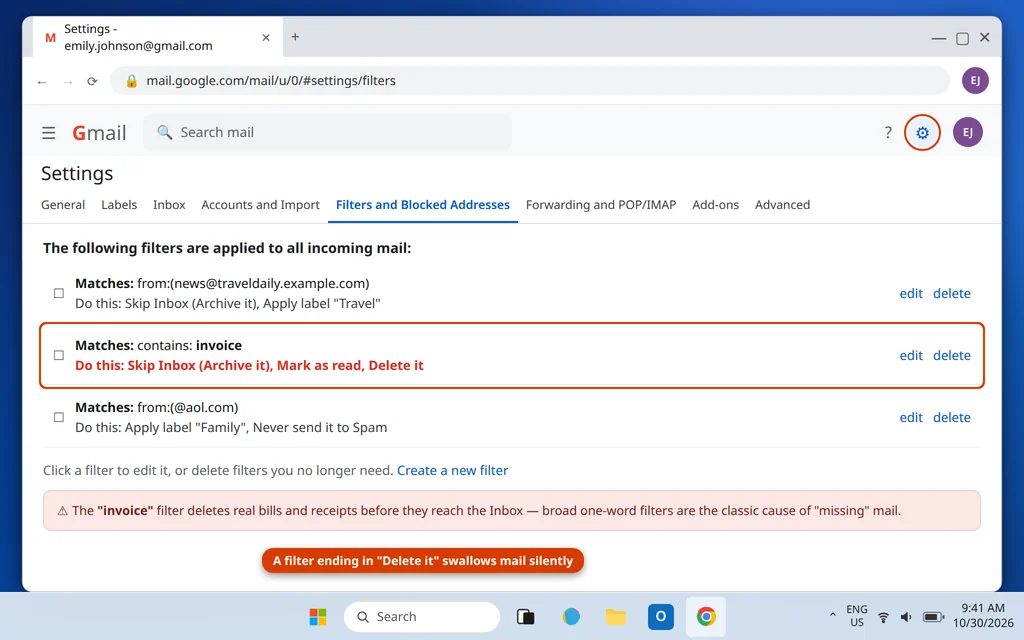The image size is (1024, 640).
Task: Open a new browser tab with plus
Action: pos(295,37)
